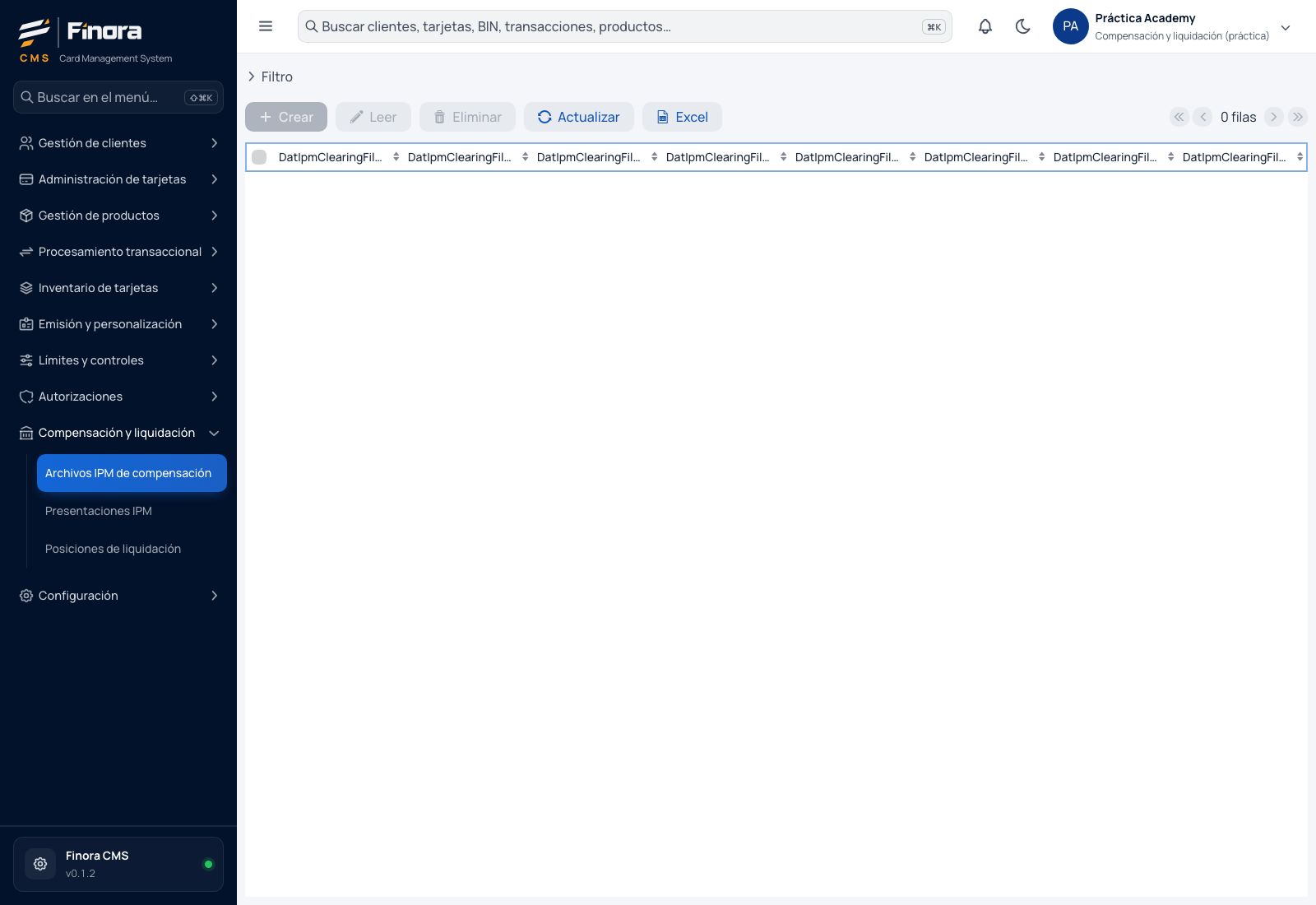The image size is (1316, 905).
Task: Refresh the table with Actualizar
Action: pos(579,117)
